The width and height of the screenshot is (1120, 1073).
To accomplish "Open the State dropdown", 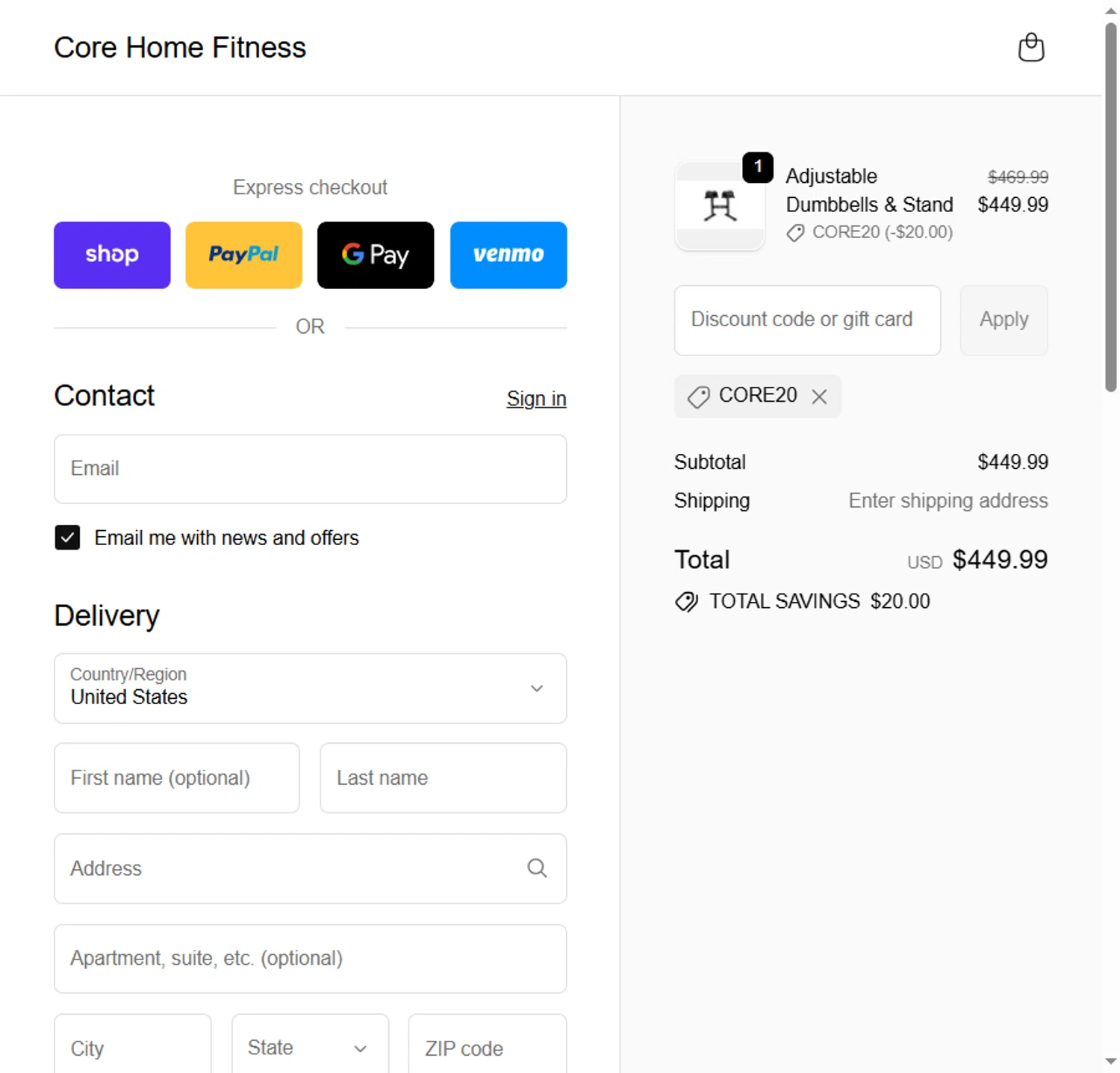I will [309, 1048].
